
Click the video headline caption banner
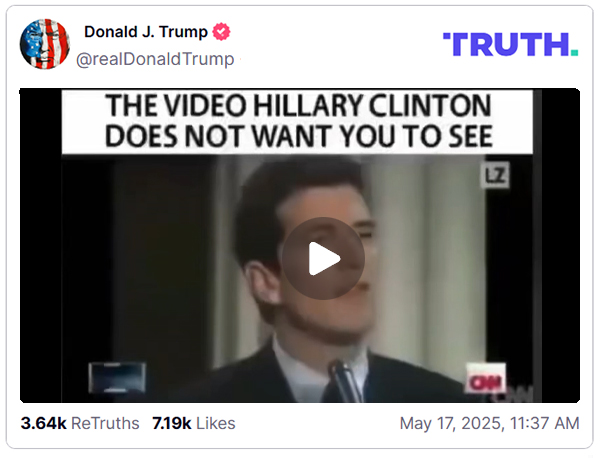[x=297, y=122]
